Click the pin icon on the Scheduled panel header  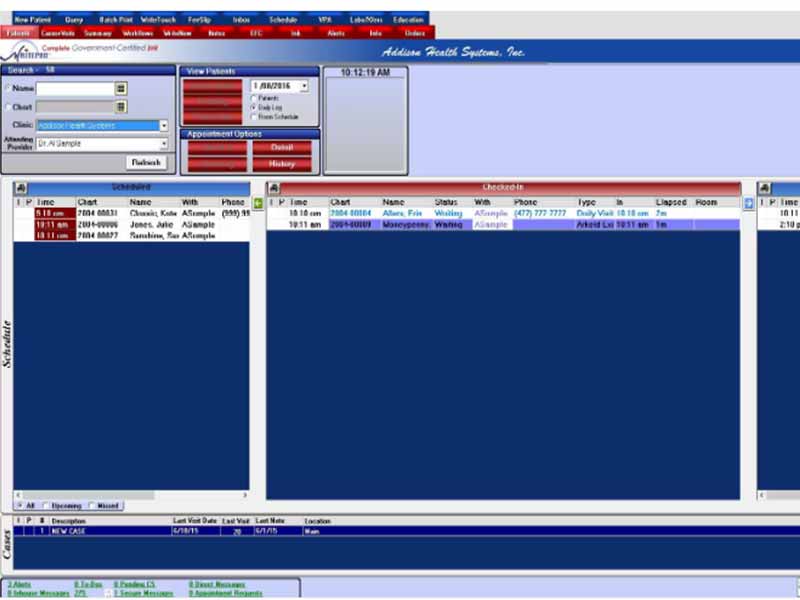21,188
